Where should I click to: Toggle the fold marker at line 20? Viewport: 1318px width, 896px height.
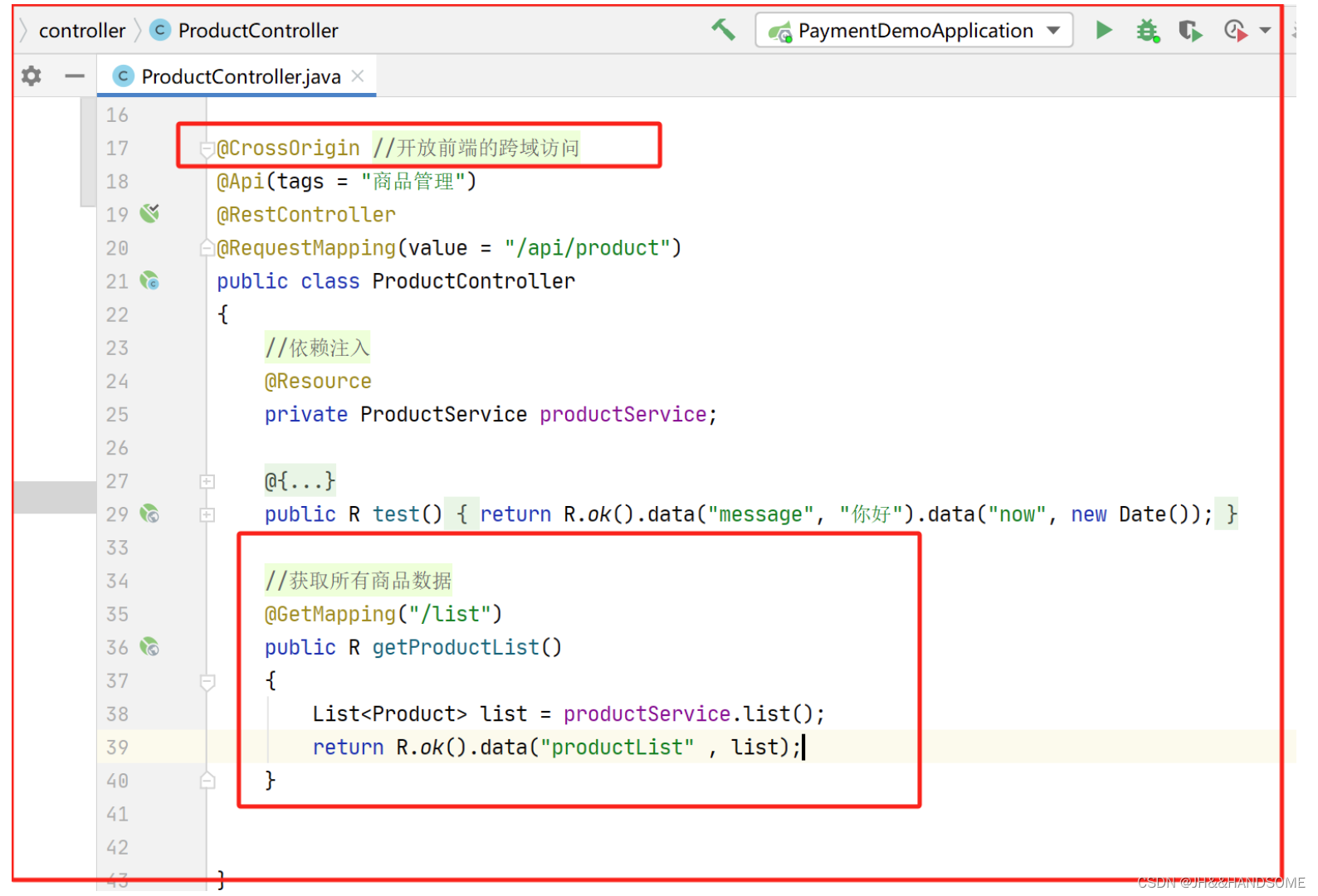click(207, 248)
